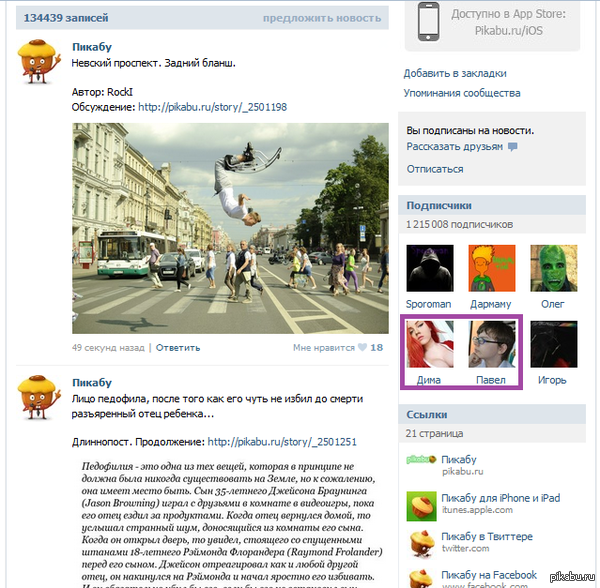This screenshot has height=588, width=600.
Task: Open the Nevsky Prospekt backflip photo
Action: click(230, 228)
